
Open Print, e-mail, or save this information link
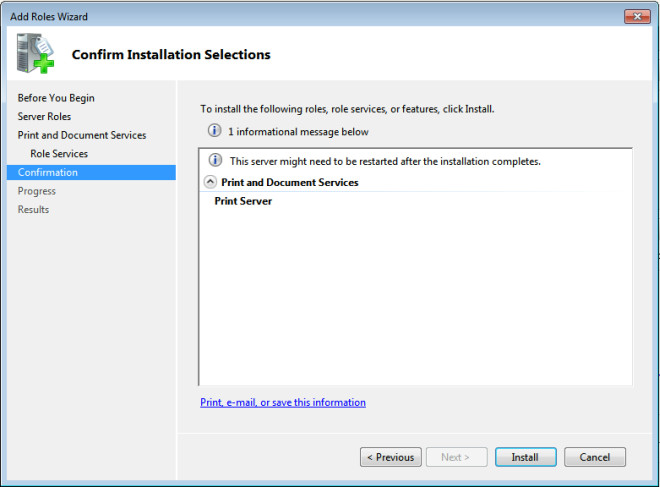[283, 402]
